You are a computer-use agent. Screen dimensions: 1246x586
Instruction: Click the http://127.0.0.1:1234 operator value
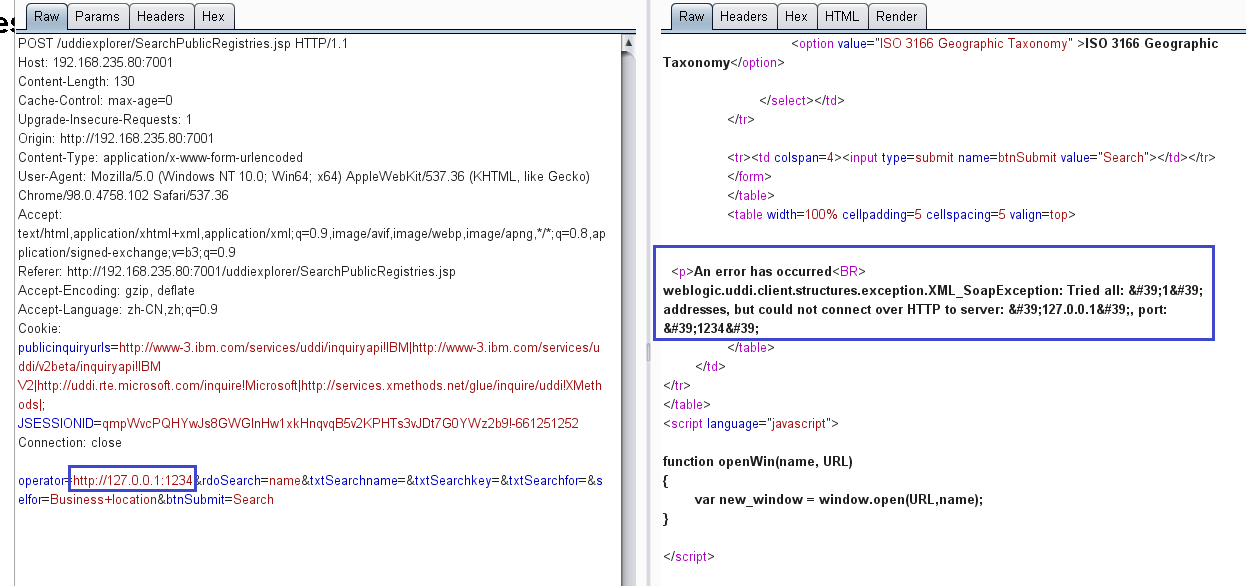click(132, 481)
